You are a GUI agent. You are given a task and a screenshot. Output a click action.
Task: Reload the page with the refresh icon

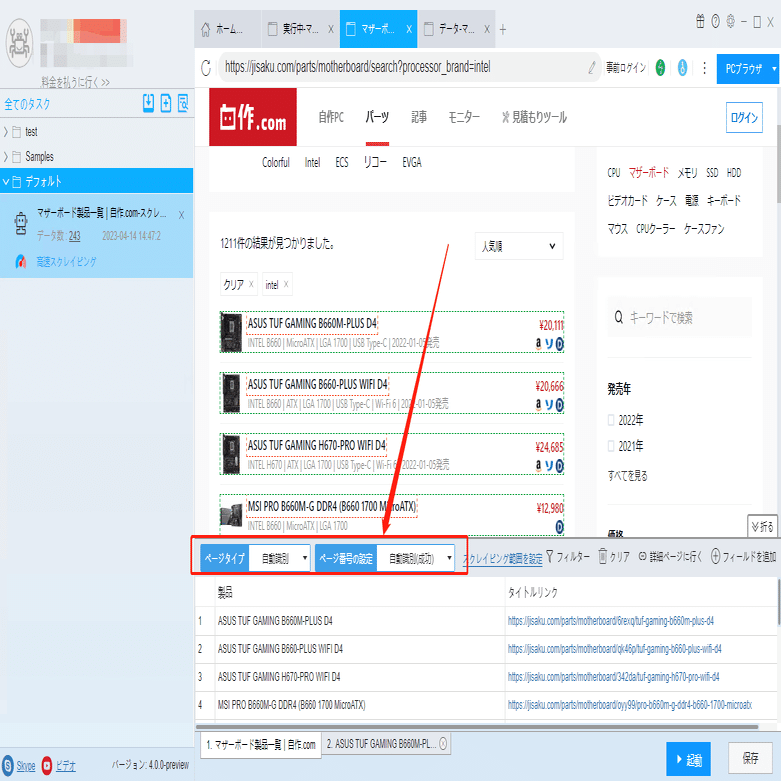[206, 67]
